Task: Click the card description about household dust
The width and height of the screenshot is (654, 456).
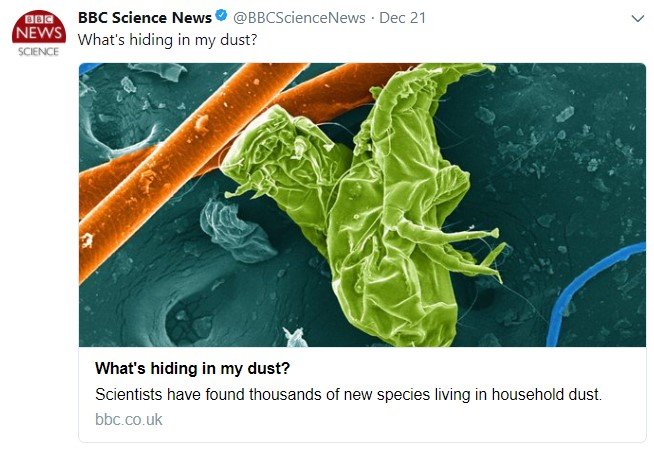Action: click(348, 394)
